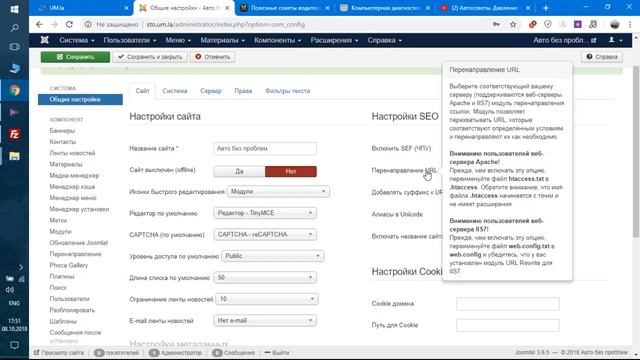Open Chrome profile avatar
Image resolution: width=640 pixels, height=360 pixels.
tap(614, 24)
